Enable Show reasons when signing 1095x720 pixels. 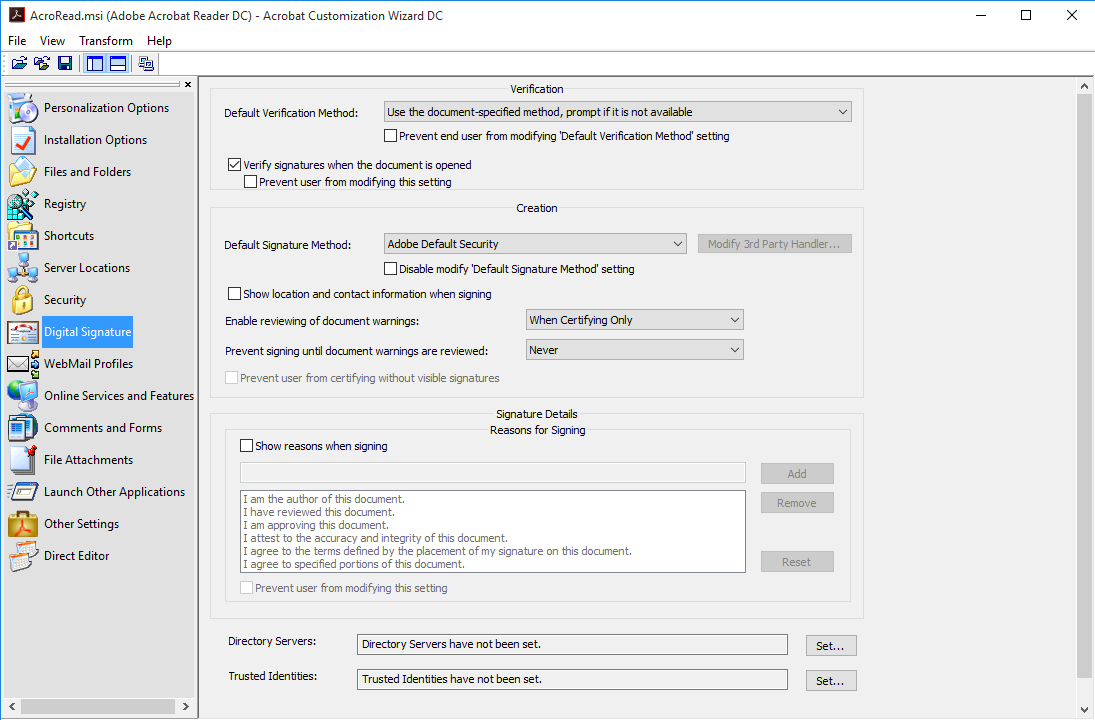pos(247,446)
